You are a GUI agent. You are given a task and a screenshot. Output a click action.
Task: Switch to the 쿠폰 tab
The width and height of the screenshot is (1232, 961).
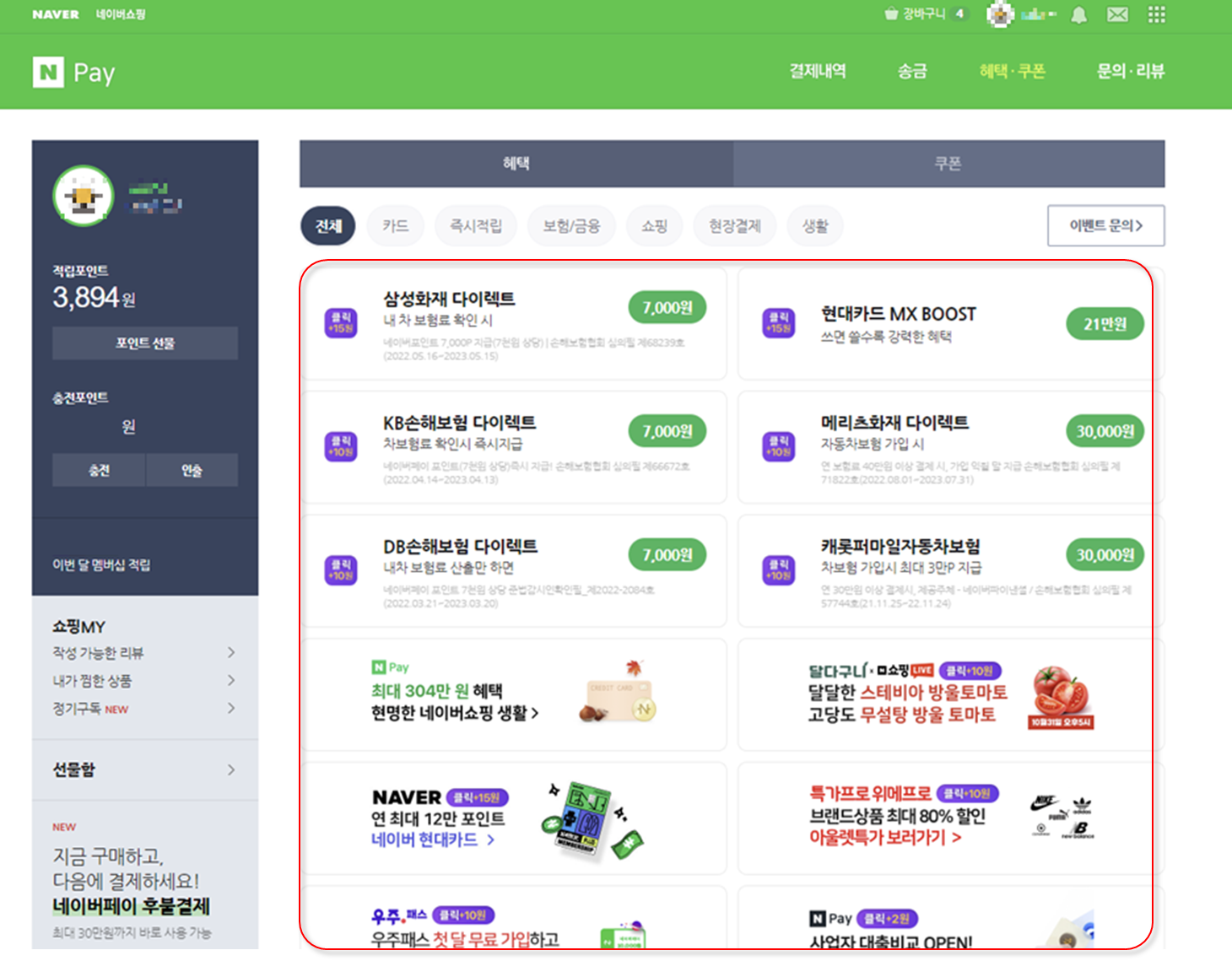[948, 164]
